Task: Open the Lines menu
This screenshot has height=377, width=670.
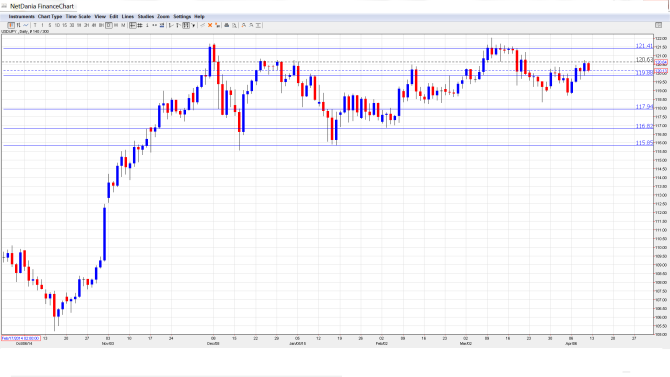Action: click(x=128, y=17)
